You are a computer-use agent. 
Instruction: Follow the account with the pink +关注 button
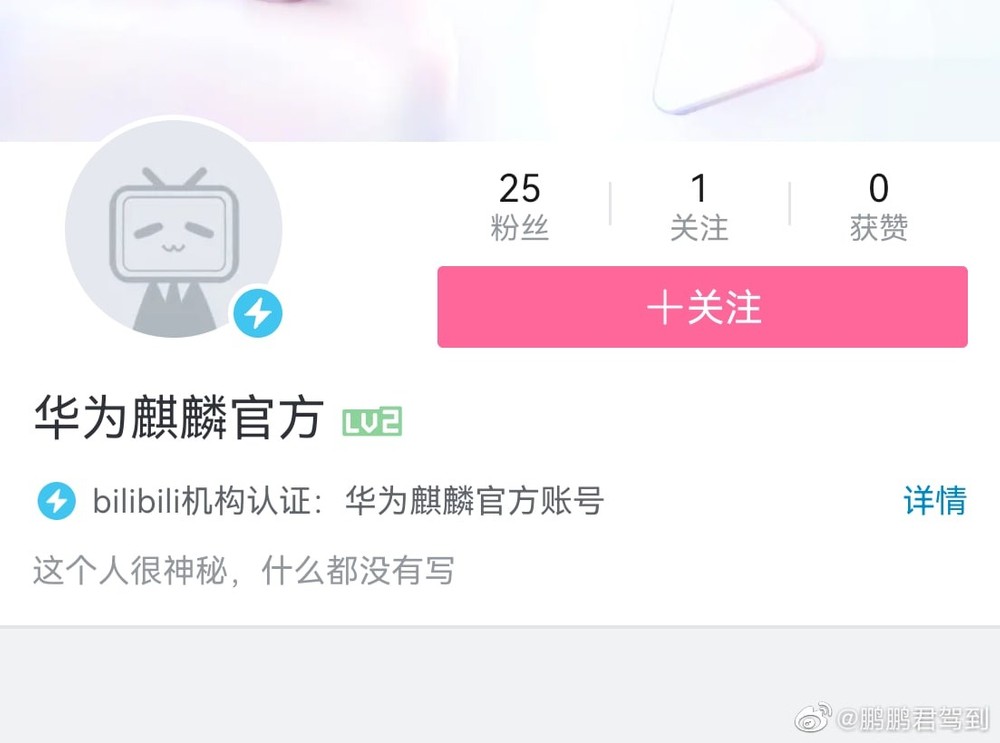(702, 307)
